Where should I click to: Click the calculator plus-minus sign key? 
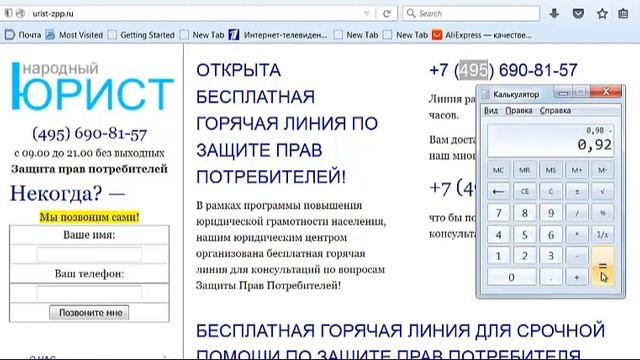pos(577,191)
